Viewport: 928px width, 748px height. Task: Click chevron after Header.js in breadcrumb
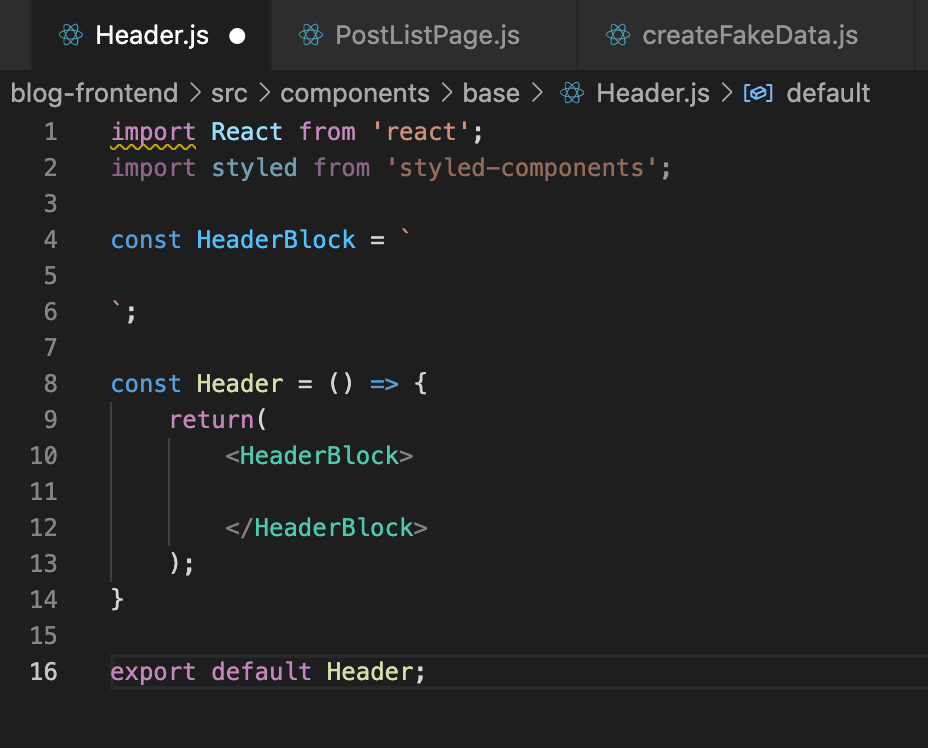point(727,93)
